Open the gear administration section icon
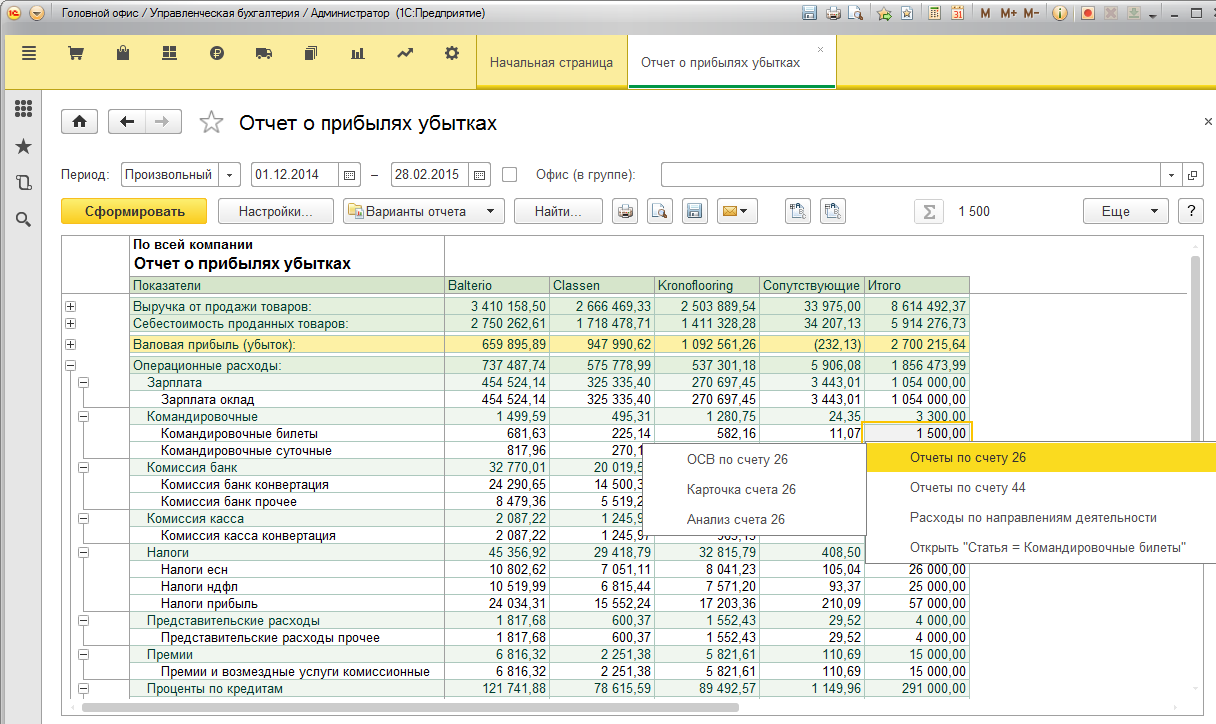Viewport: 1216px width, 724px height. tap(452, 54)
